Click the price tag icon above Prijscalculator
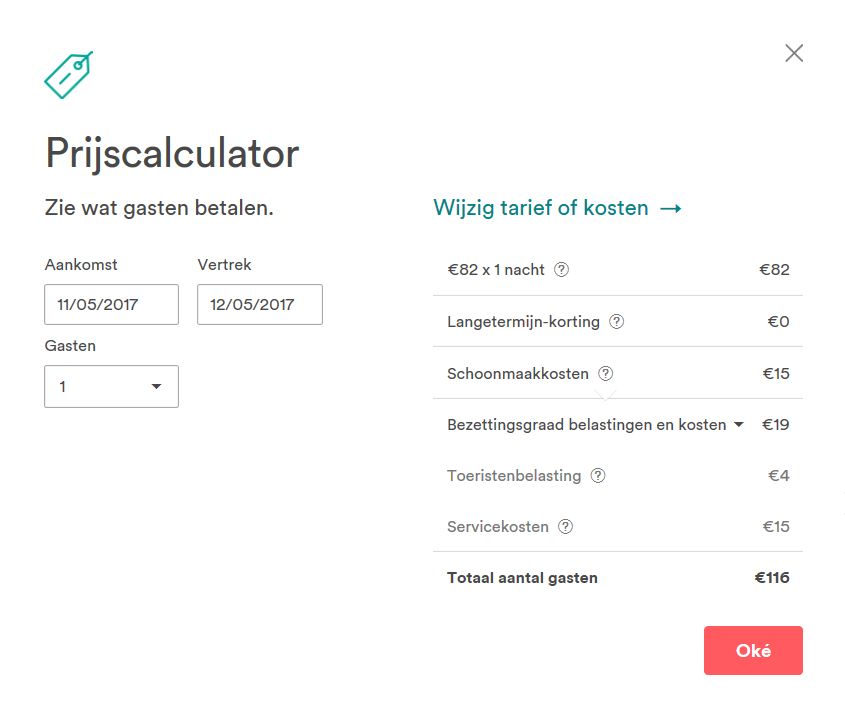Screen dimensions: 845x718 (x=68, y=74)
